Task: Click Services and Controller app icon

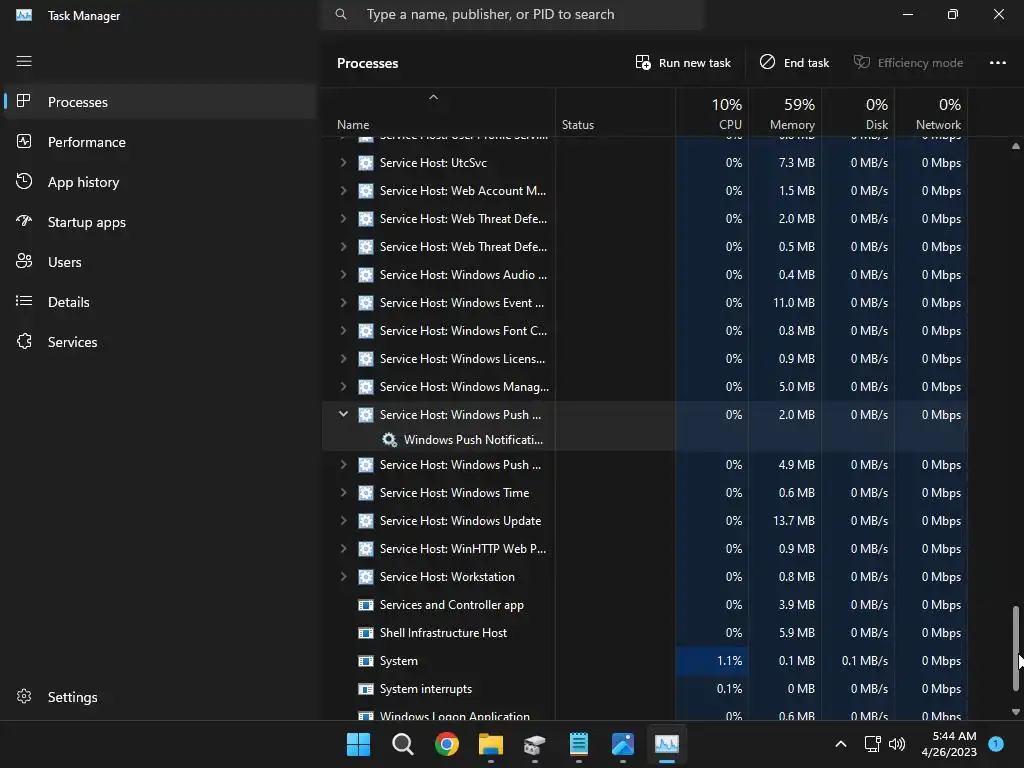Action: tap(366, 605)
